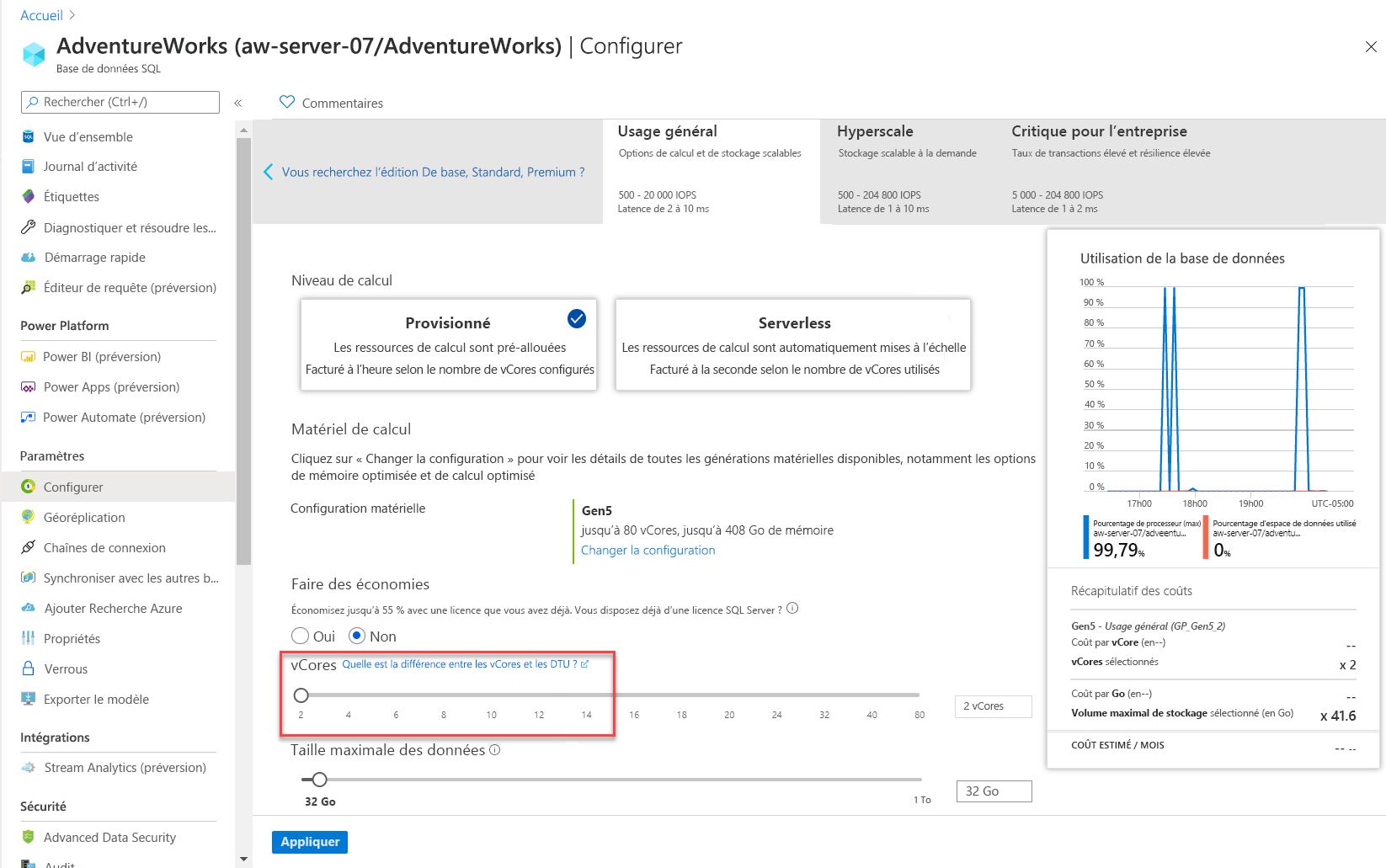1386x868 pixels.
Task: Click the Power Apps icon
Action: (28, 387)
